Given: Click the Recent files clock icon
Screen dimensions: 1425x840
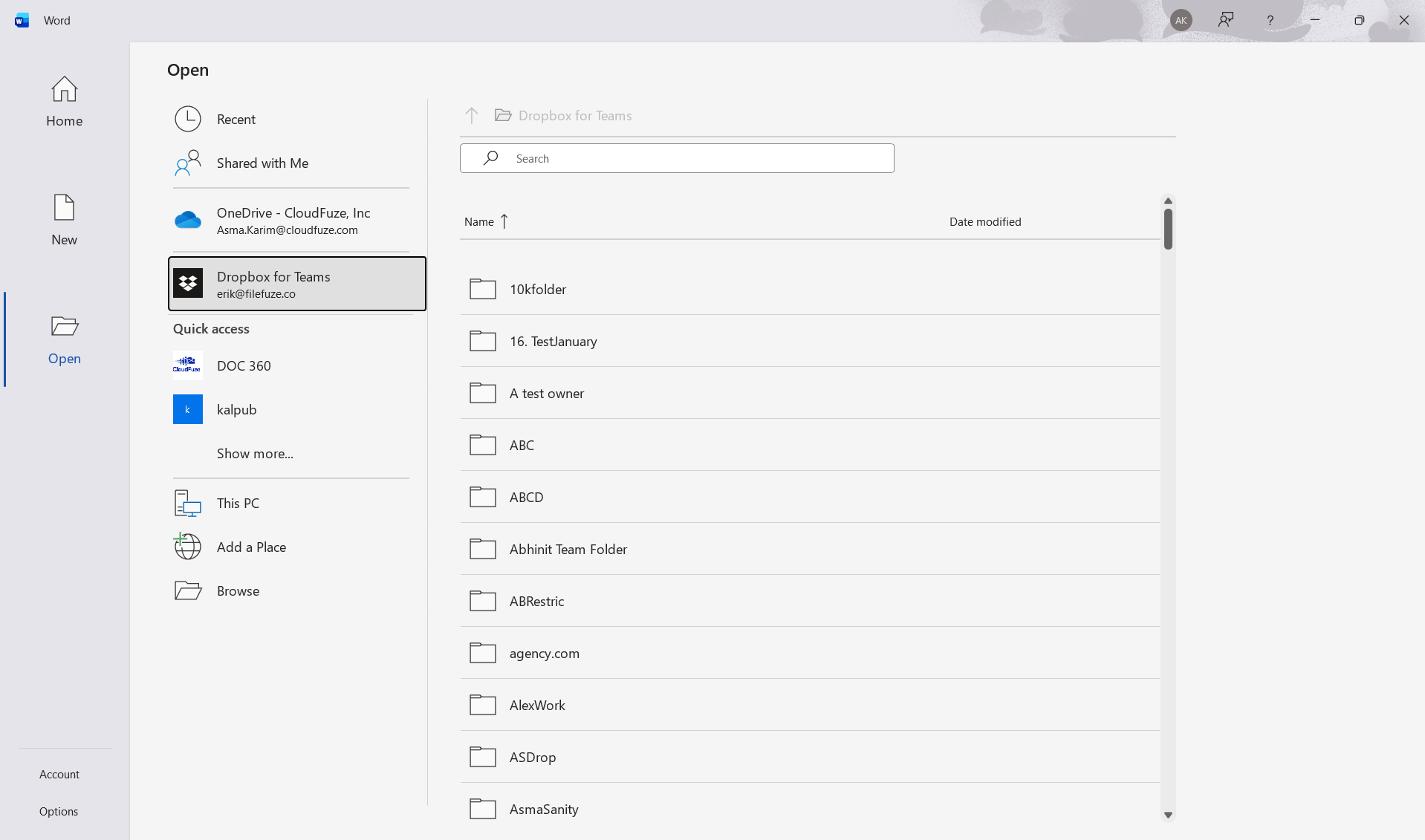Looking at the screenshot, I should point(187,119).
